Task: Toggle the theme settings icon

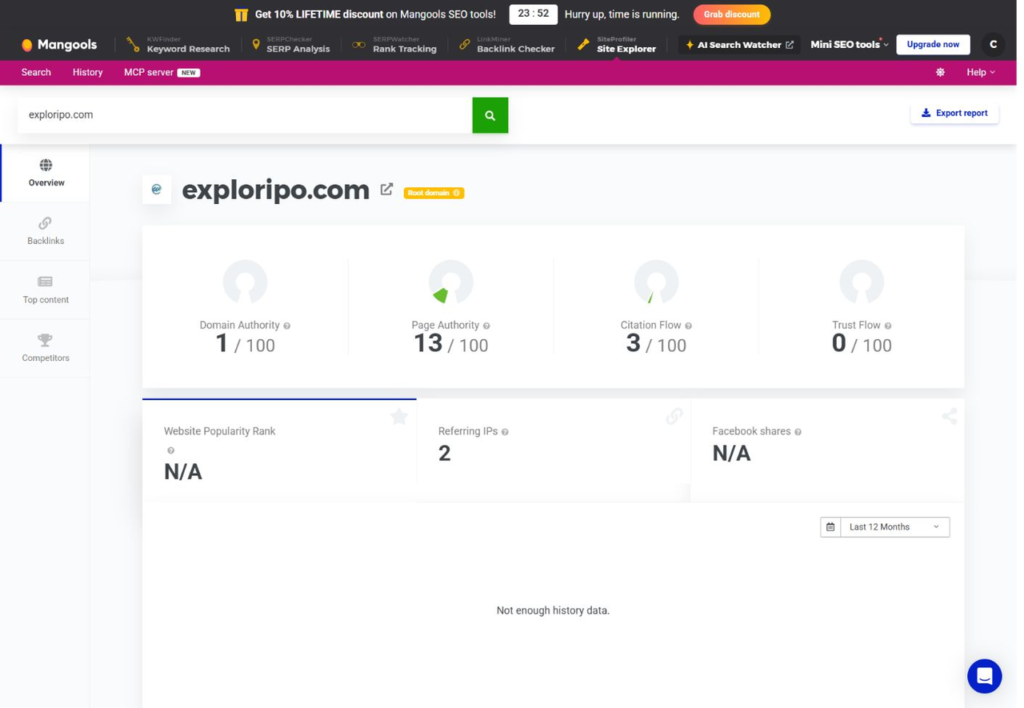Action: (x=940, y=72)
